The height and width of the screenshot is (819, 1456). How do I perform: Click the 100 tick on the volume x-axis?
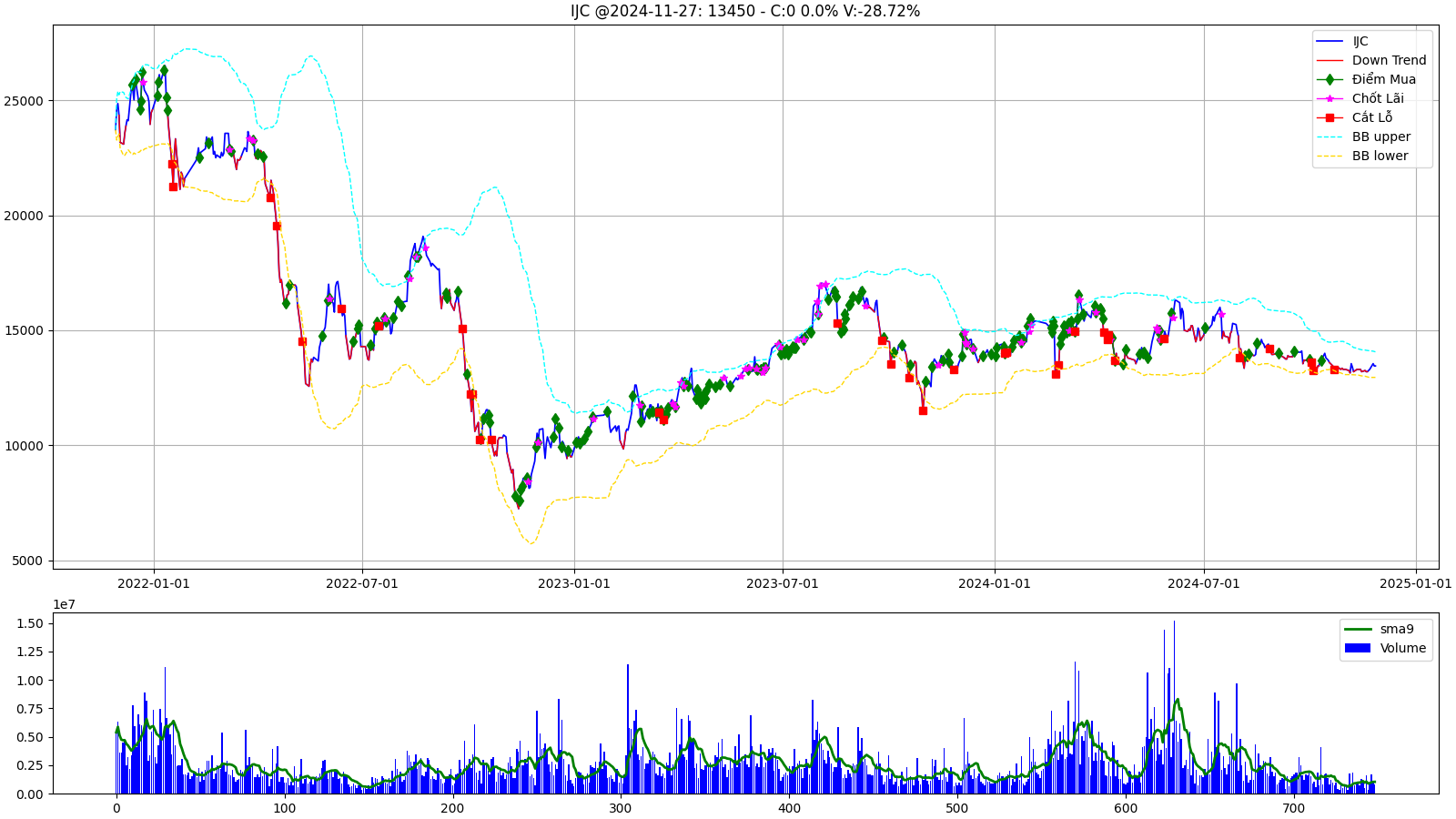click(x=285, y=808)
